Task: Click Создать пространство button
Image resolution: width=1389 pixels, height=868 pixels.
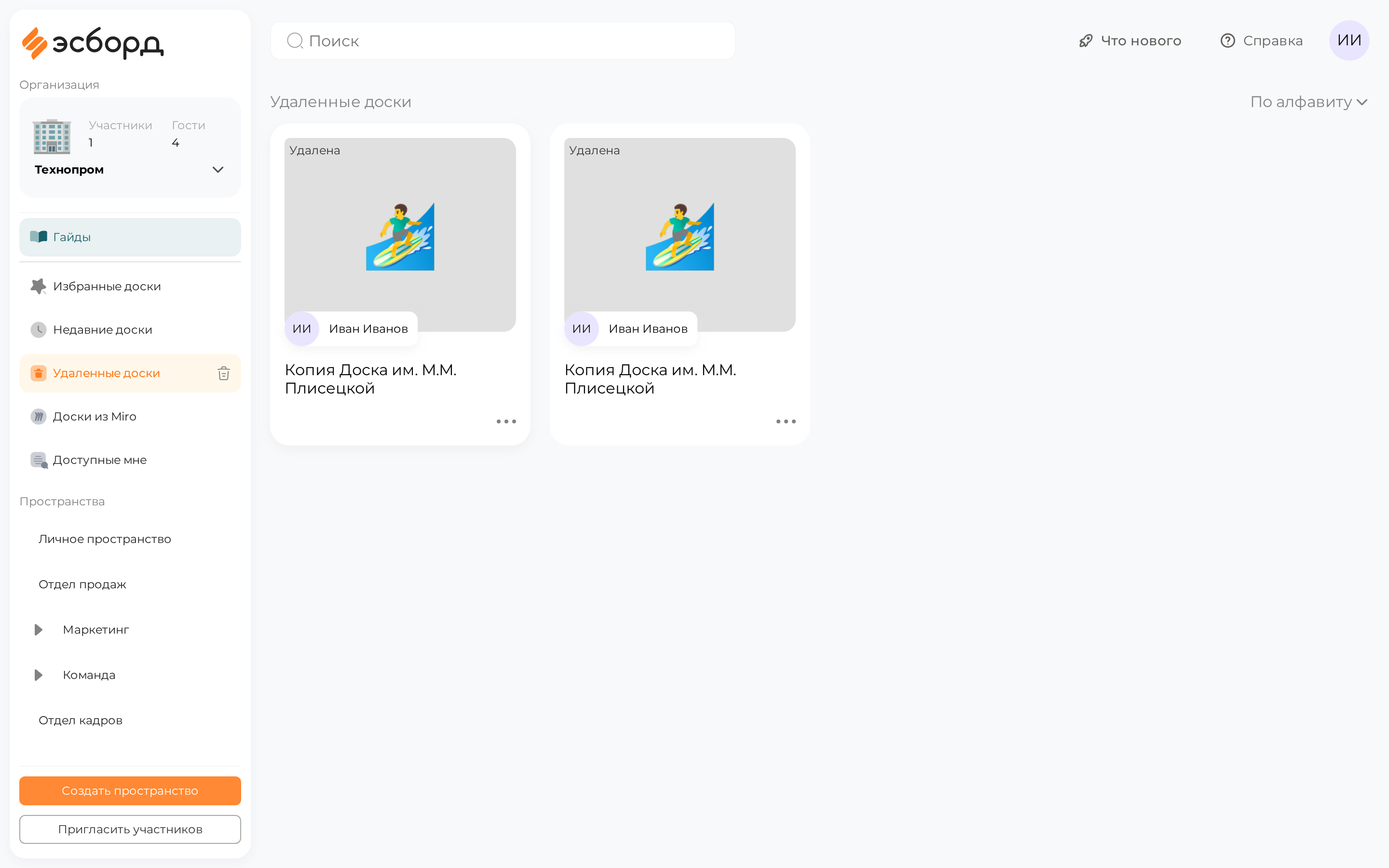Action: (130, 790)
